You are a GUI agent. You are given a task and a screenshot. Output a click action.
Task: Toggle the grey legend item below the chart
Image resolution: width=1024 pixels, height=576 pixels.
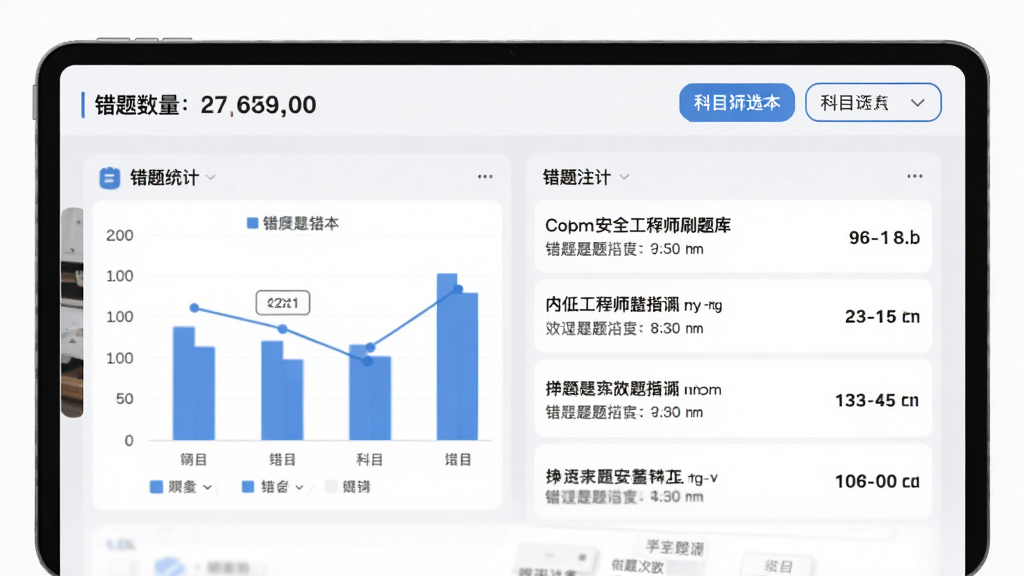coord(347,487)
